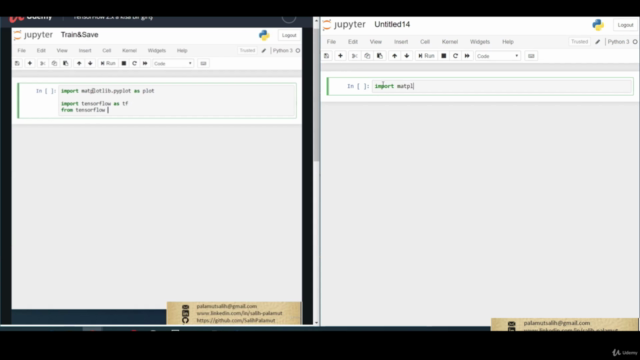Rename the Train&Save notebook title

point(80,35)
